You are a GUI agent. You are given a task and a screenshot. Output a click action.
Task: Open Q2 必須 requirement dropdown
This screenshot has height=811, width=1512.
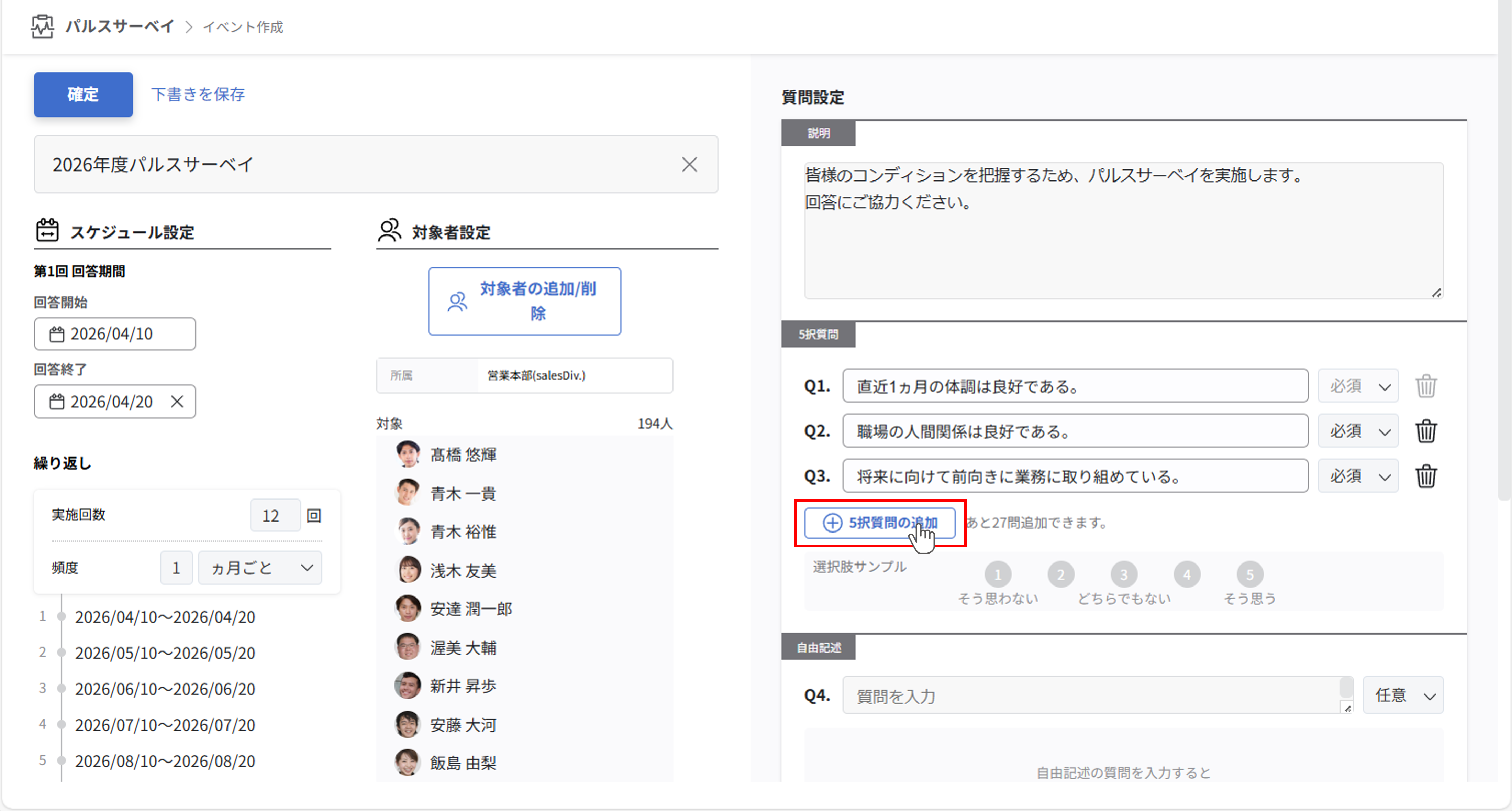tap(1358, 432)
